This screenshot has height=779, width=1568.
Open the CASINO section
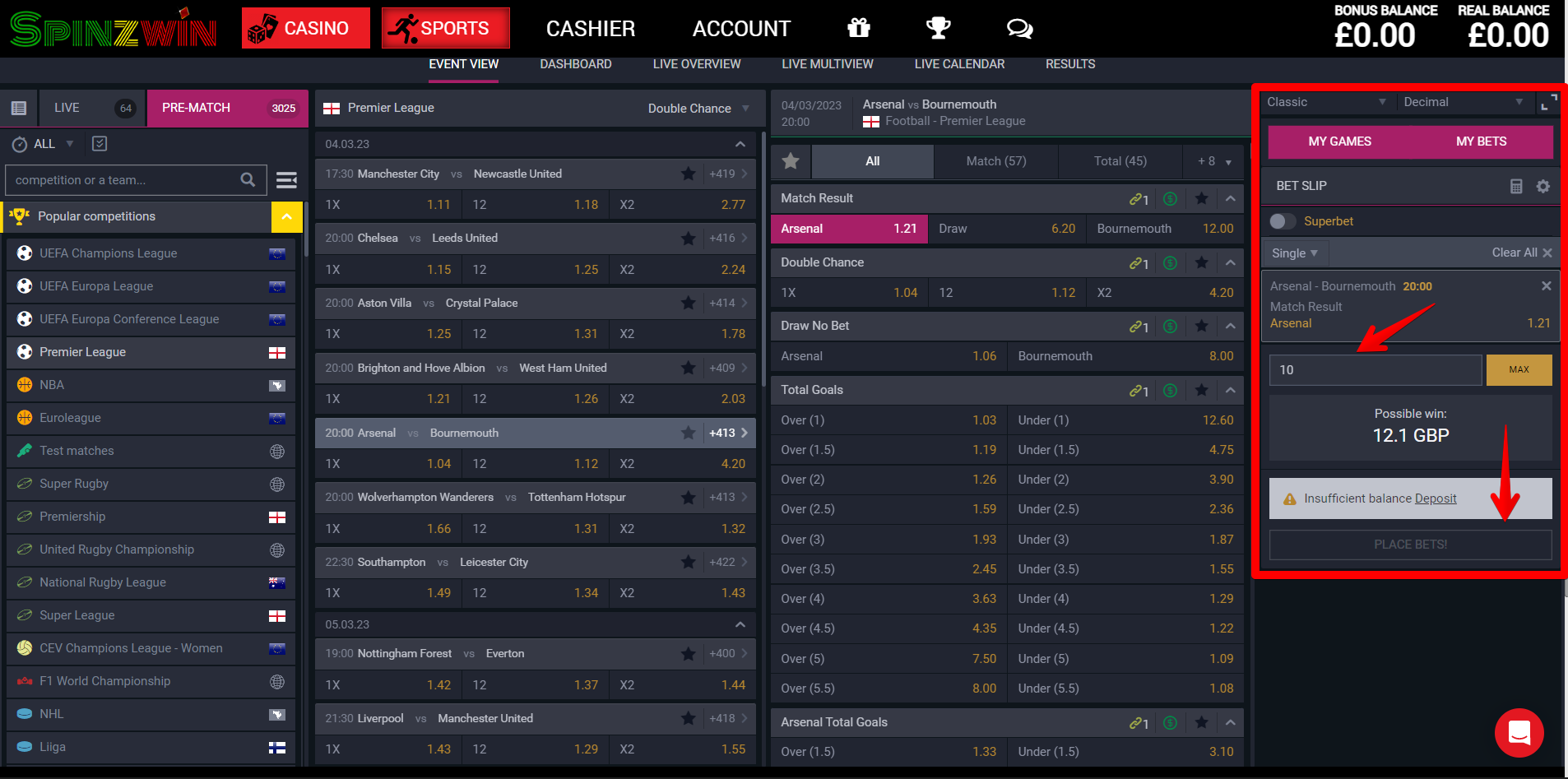[306, 28]
